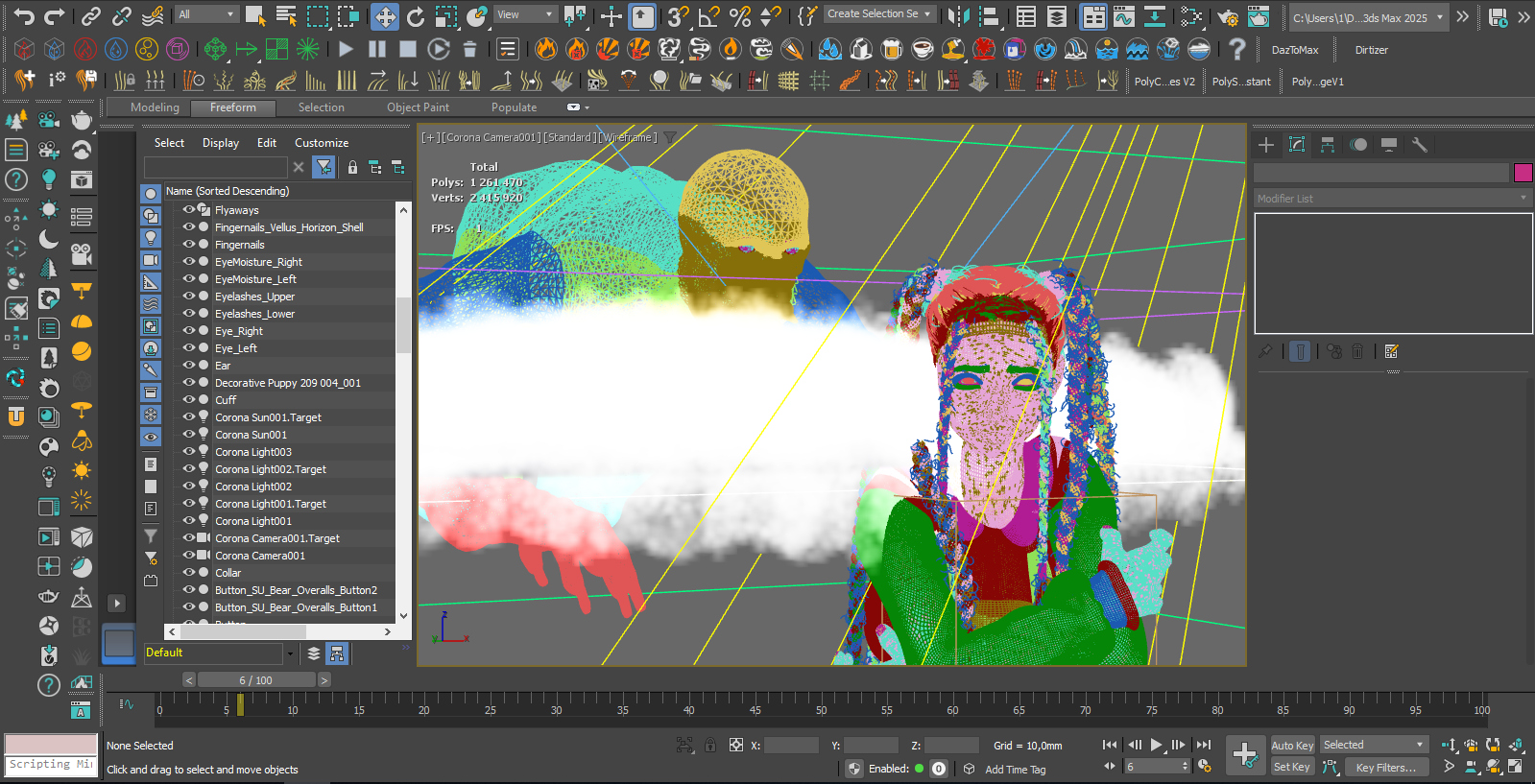This screenshot has height=784, width=1535.
Task: Hide the Collar object
Action: (x=189, y=572)
